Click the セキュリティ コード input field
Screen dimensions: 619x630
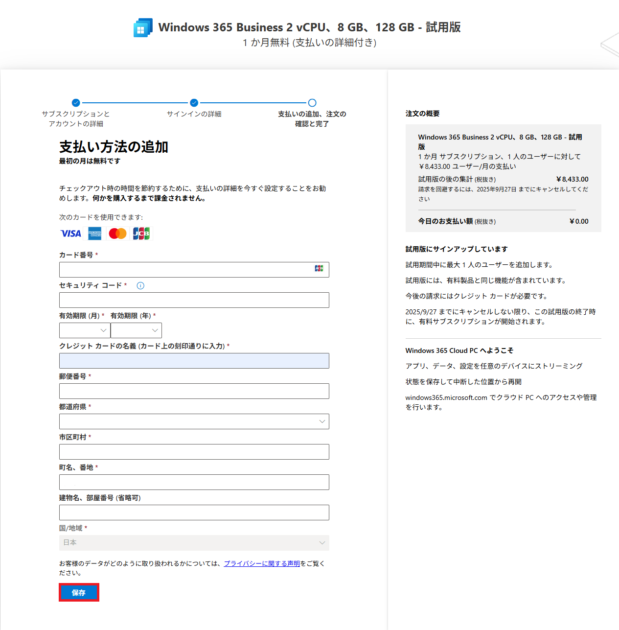pos(194,300)
